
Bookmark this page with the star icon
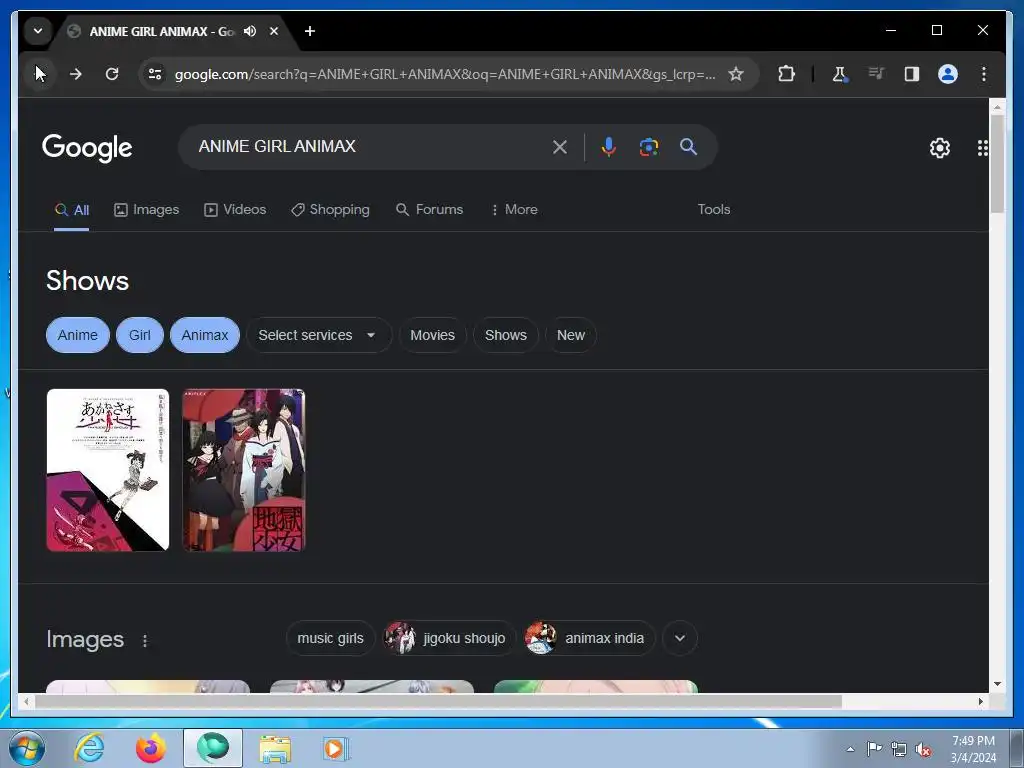736,74
